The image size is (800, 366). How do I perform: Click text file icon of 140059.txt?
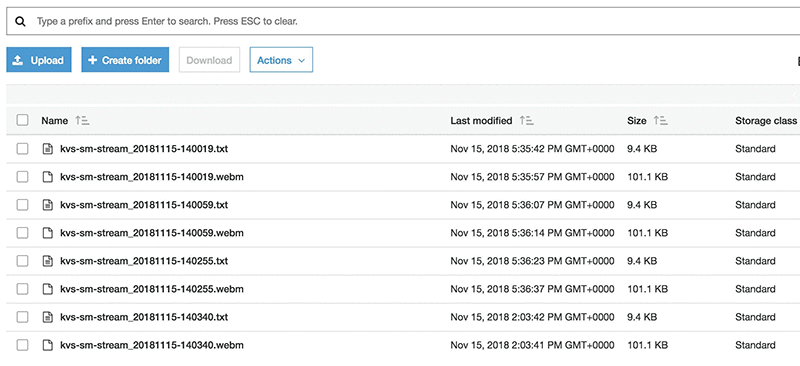tap(47, 205)
